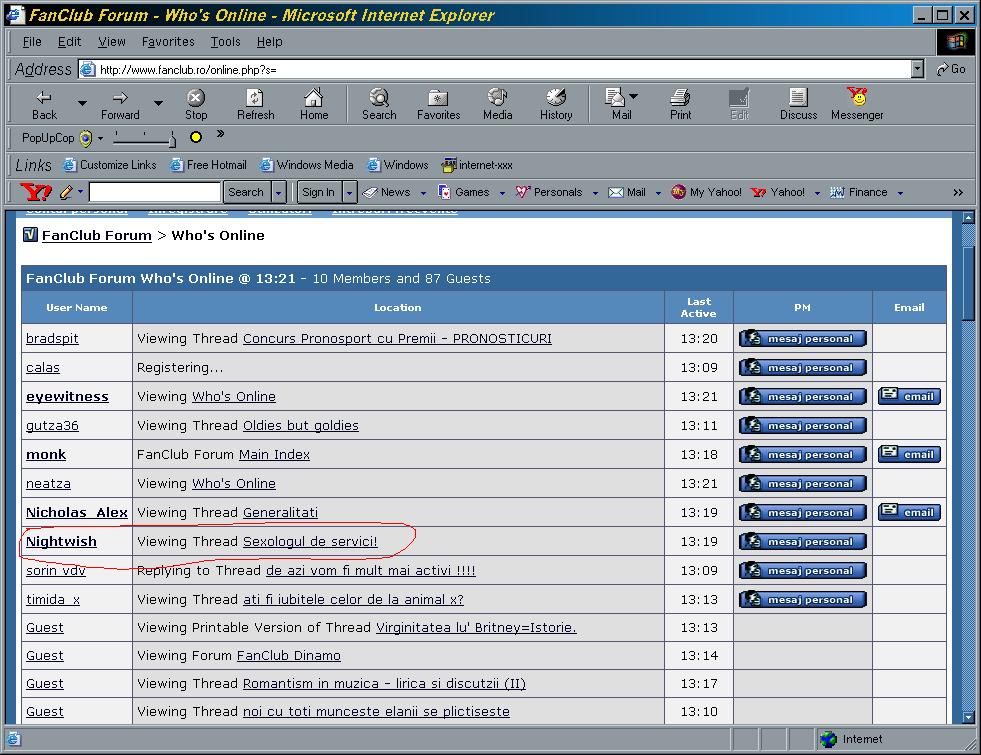
Task: Click the Sign In button
Action: click(318, 192)
